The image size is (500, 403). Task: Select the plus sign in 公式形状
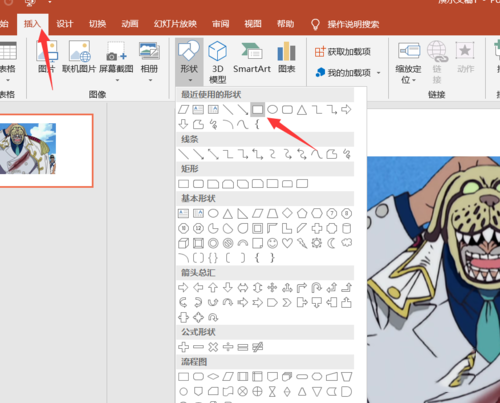(183, 347)
